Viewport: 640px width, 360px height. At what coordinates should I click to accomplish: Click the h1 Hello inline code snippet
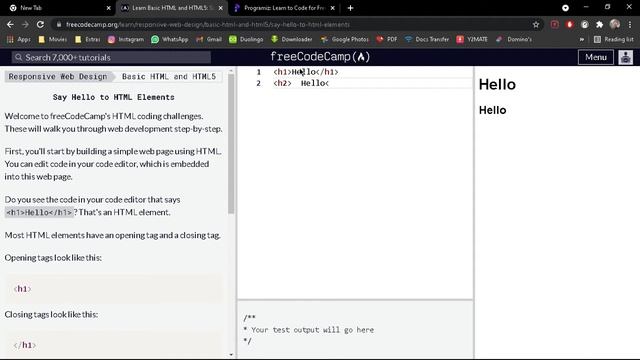(x=39, y=212)
